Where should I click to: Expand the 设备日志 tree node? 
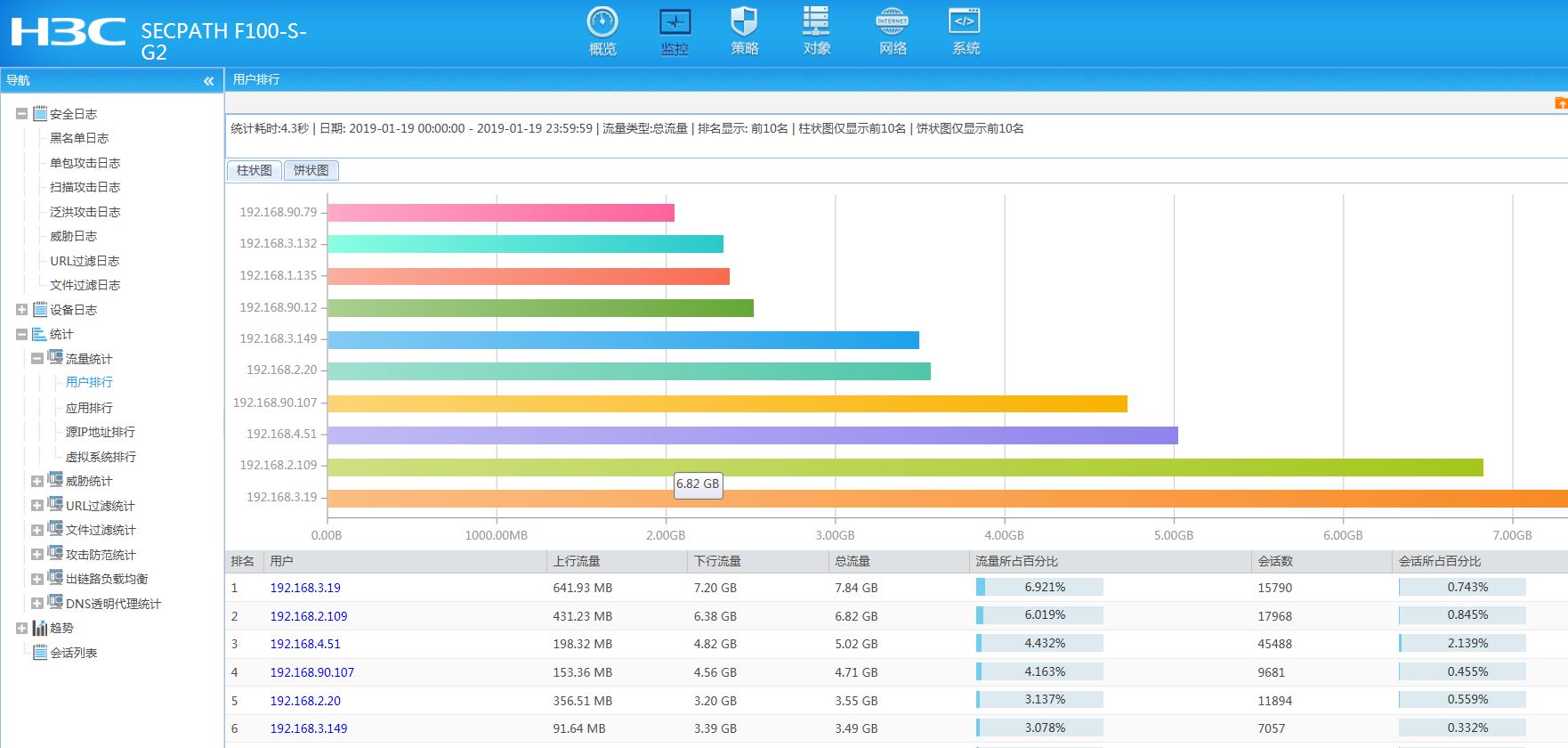point(21,310)
